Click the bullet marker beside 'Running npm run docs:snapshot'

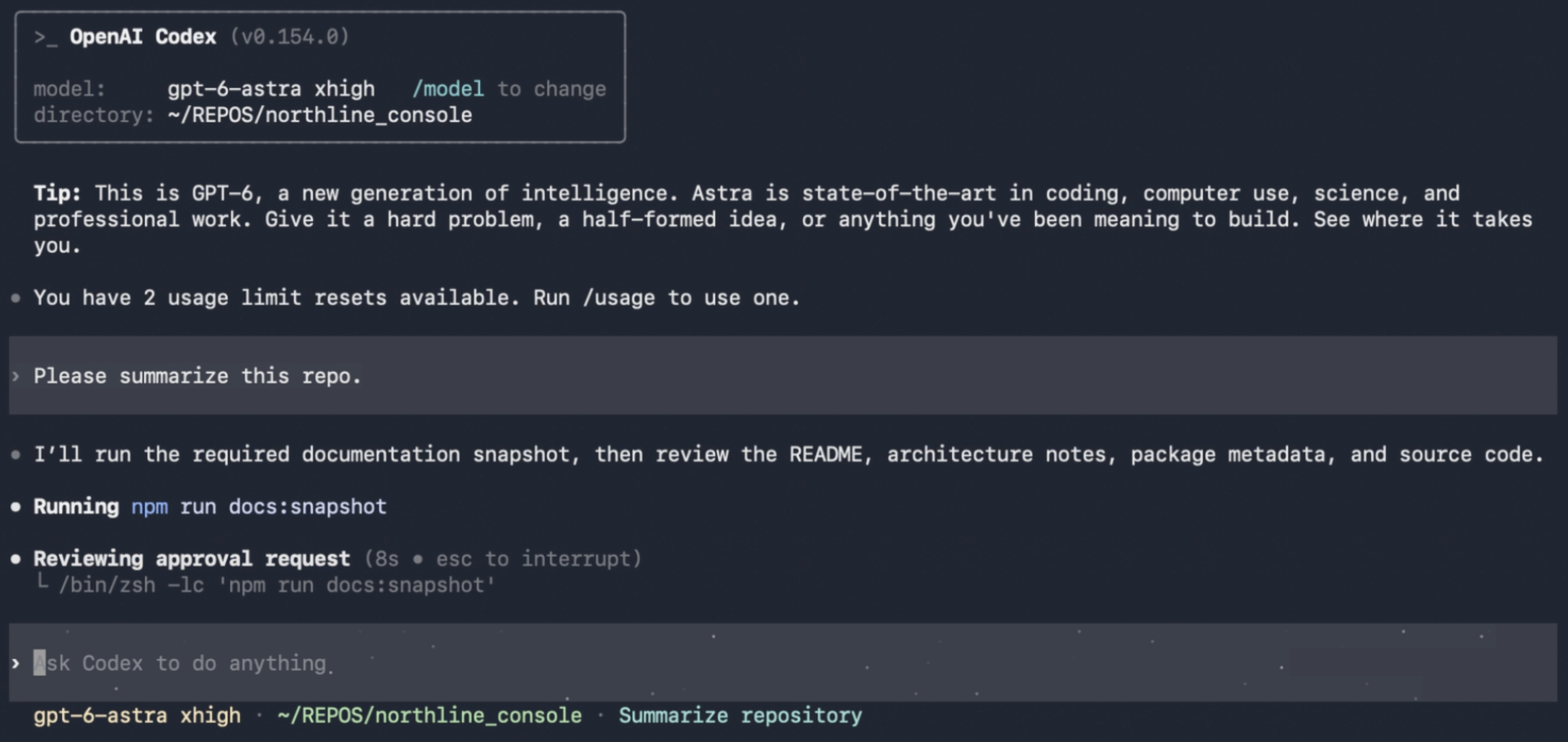point(16,506)
